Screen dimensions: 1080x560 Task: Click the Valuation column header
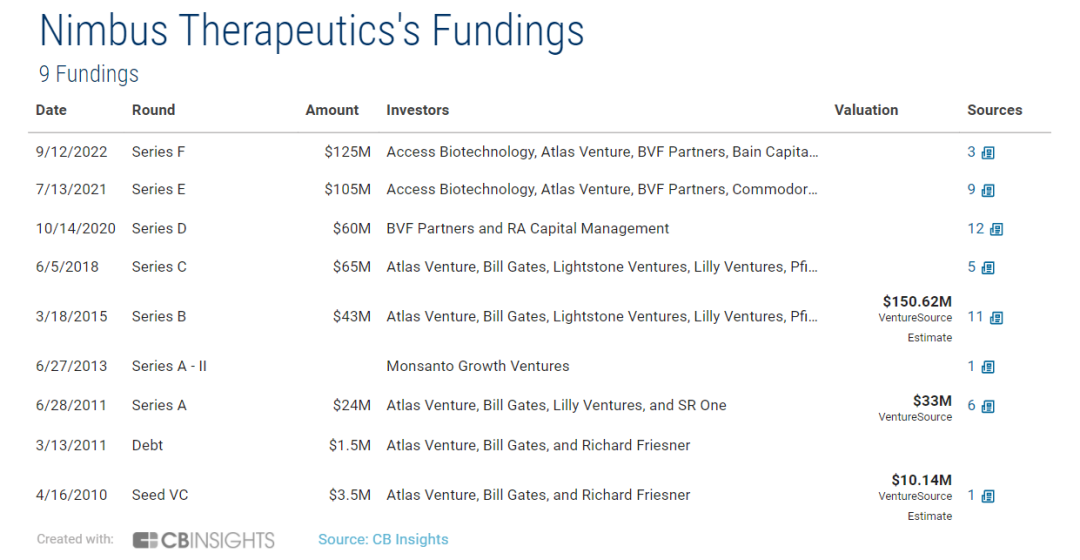click(866, 110)
